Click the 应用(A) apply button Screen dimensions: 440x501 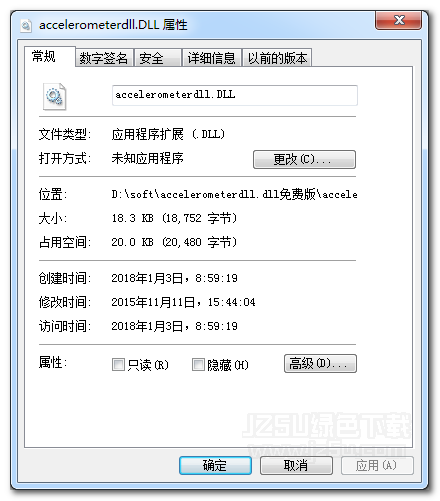(x=377, y=465)
